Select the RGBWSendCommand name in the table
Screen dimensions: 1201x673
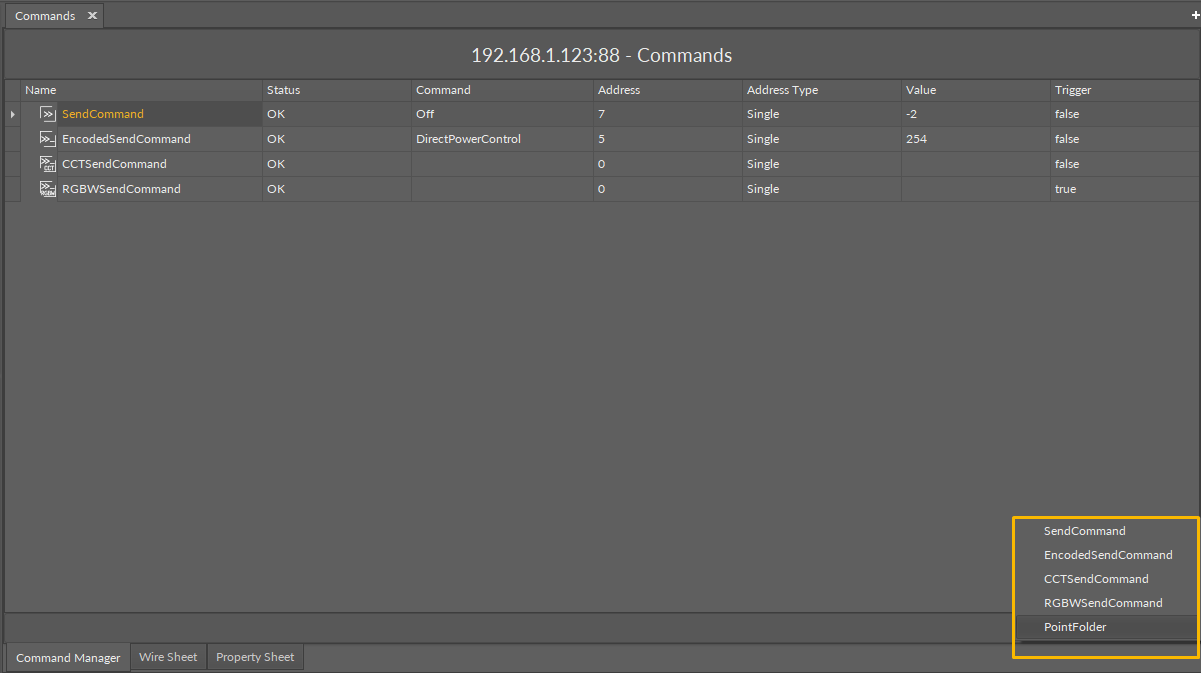pyautogui.click(x=121, y=189)
